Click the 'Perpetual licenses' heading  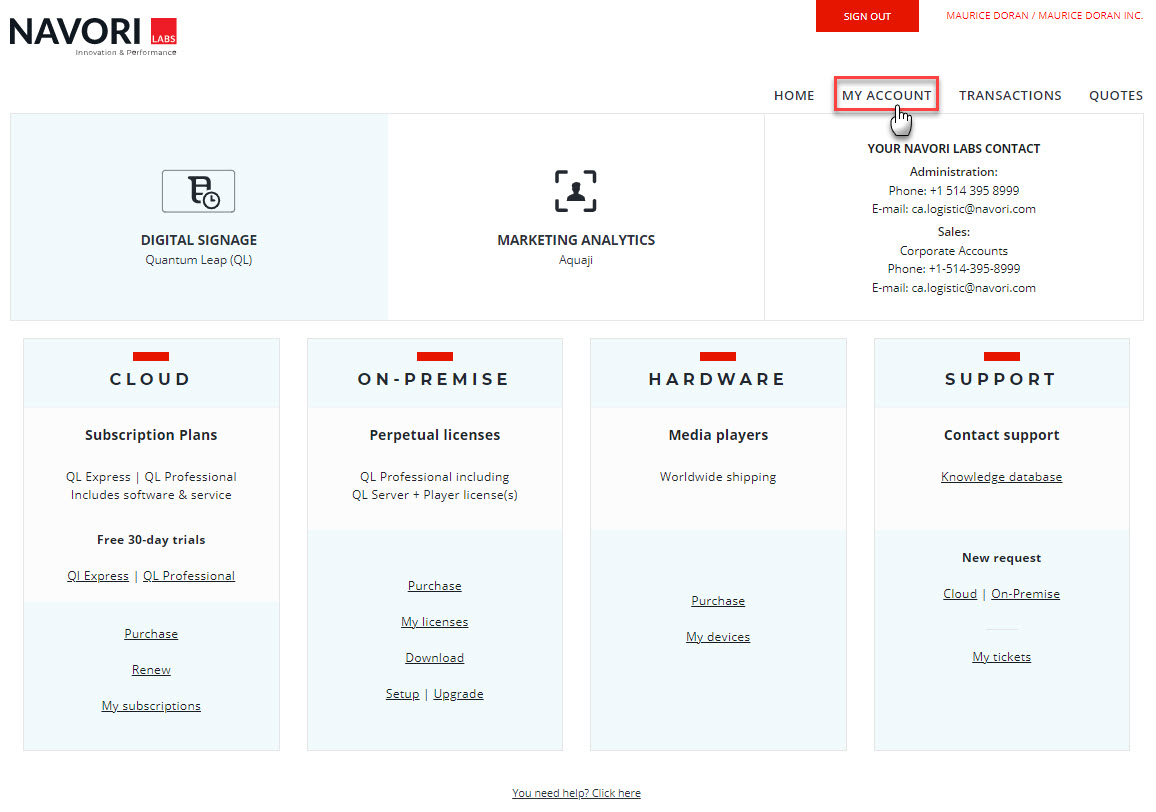coord(434,435)
